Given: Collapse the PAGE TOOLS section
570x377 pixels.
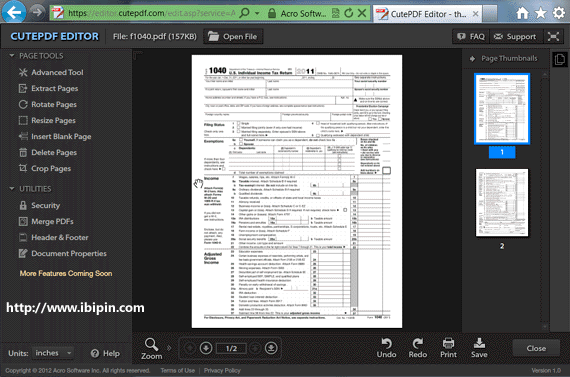Looking at the screenshot, I should pos(12,56).
